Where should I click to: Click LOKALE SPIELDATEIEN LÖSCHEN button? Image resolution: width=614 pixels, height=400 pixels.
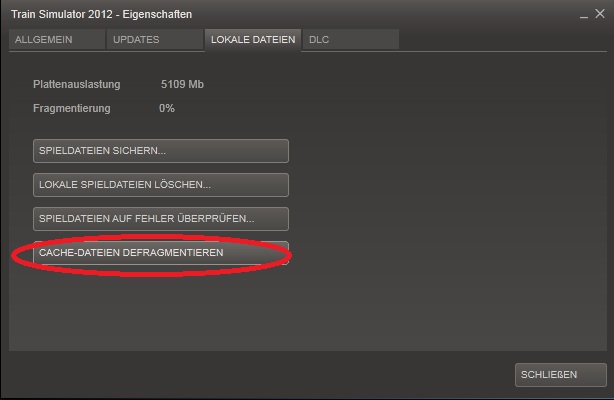pos(161,185)
